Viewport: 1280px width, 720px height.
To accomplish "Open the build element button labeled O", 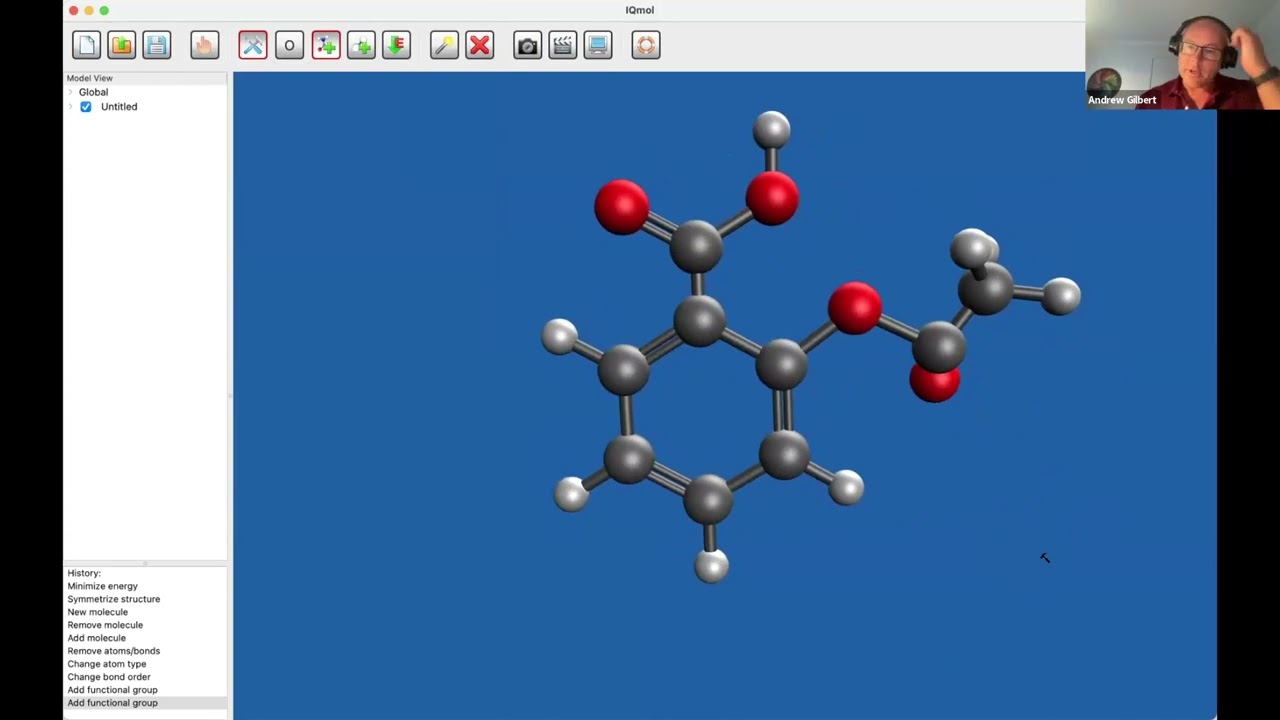I will (289, 45).
